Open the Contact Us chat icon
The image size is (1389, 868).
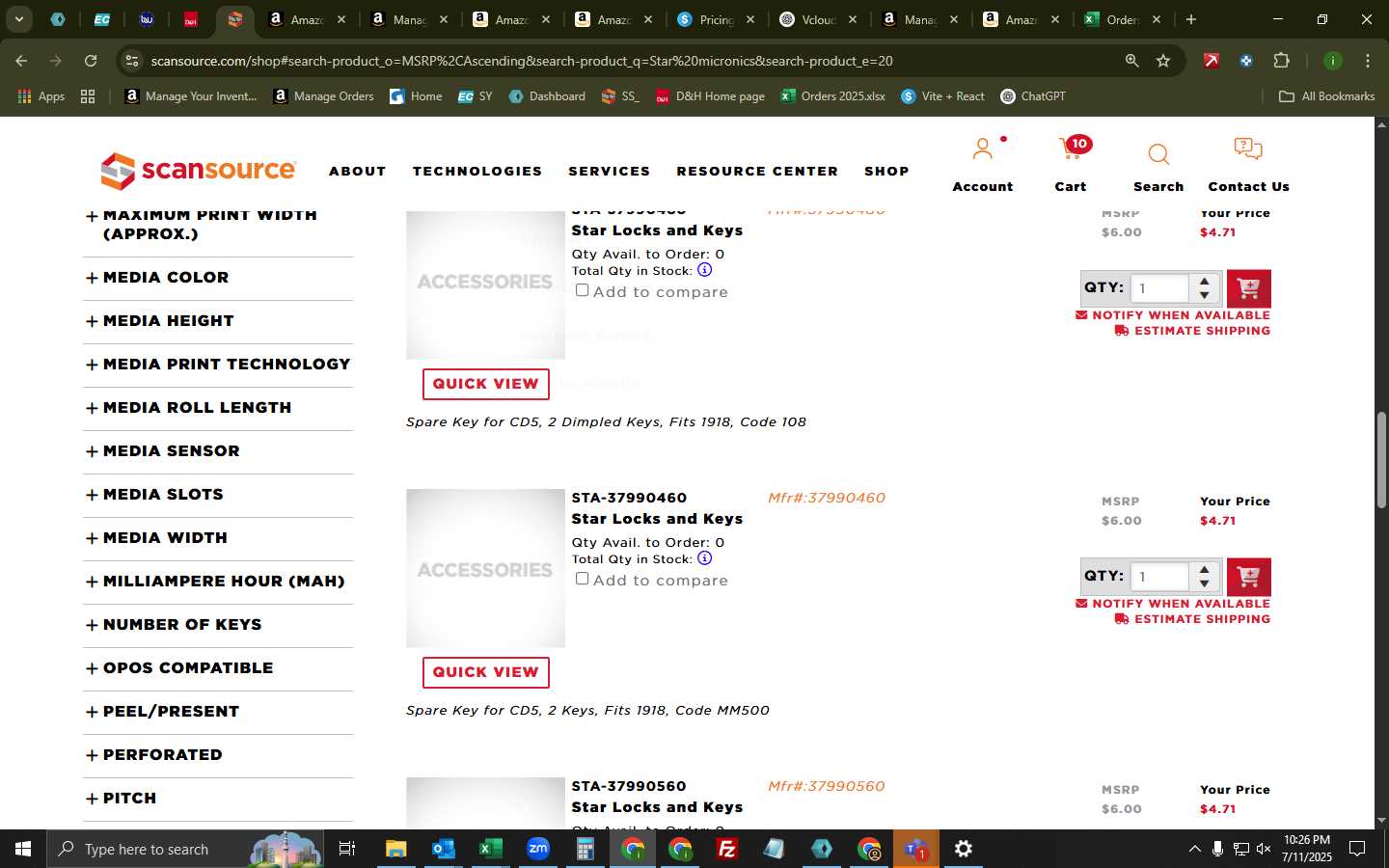pyautogui.click(x=1248, y=149)
